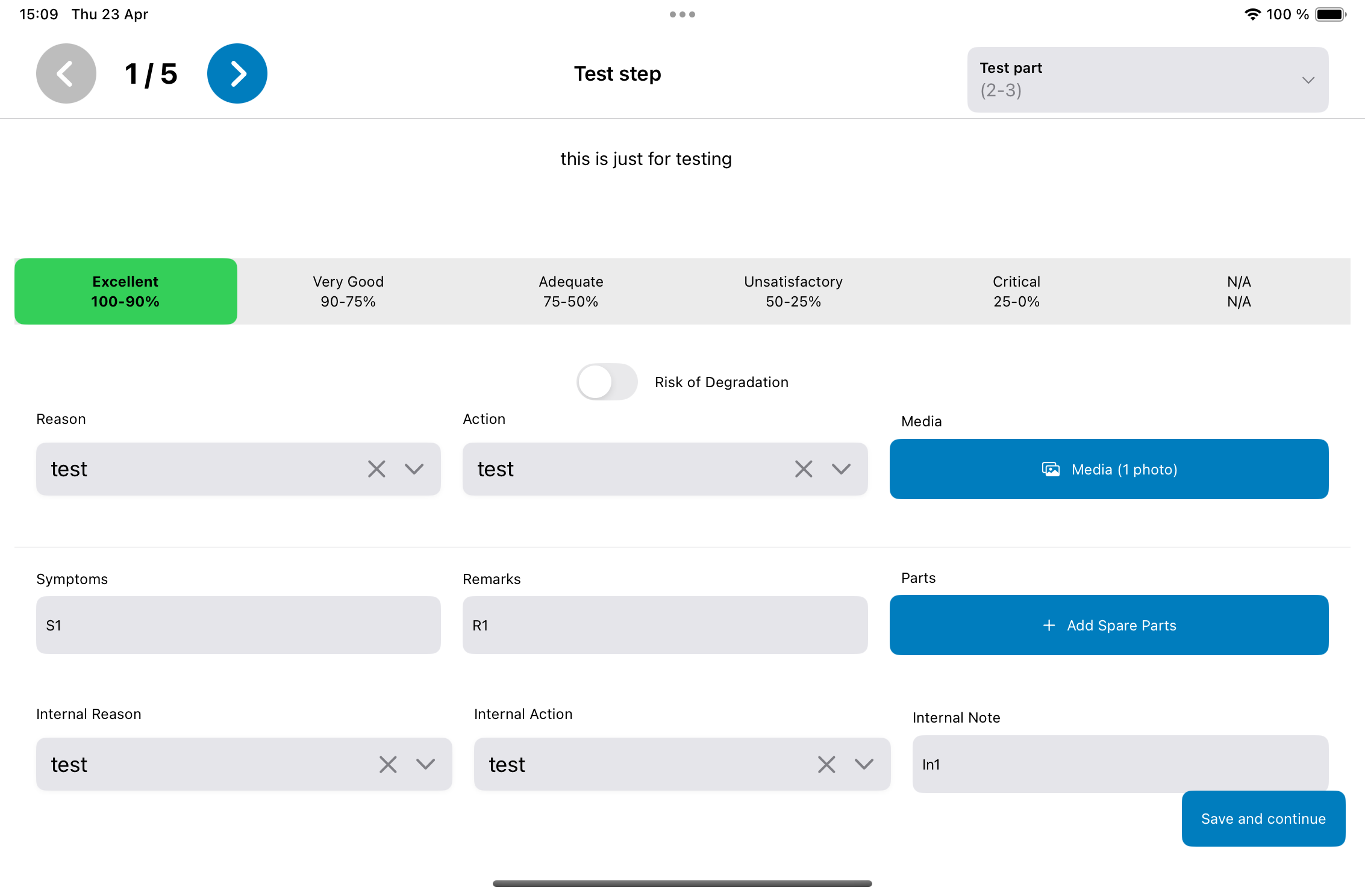Screen dimensions: 1365x896
Task: Select the Very Good 90-75% rating
Action: (x=348, y=291)
